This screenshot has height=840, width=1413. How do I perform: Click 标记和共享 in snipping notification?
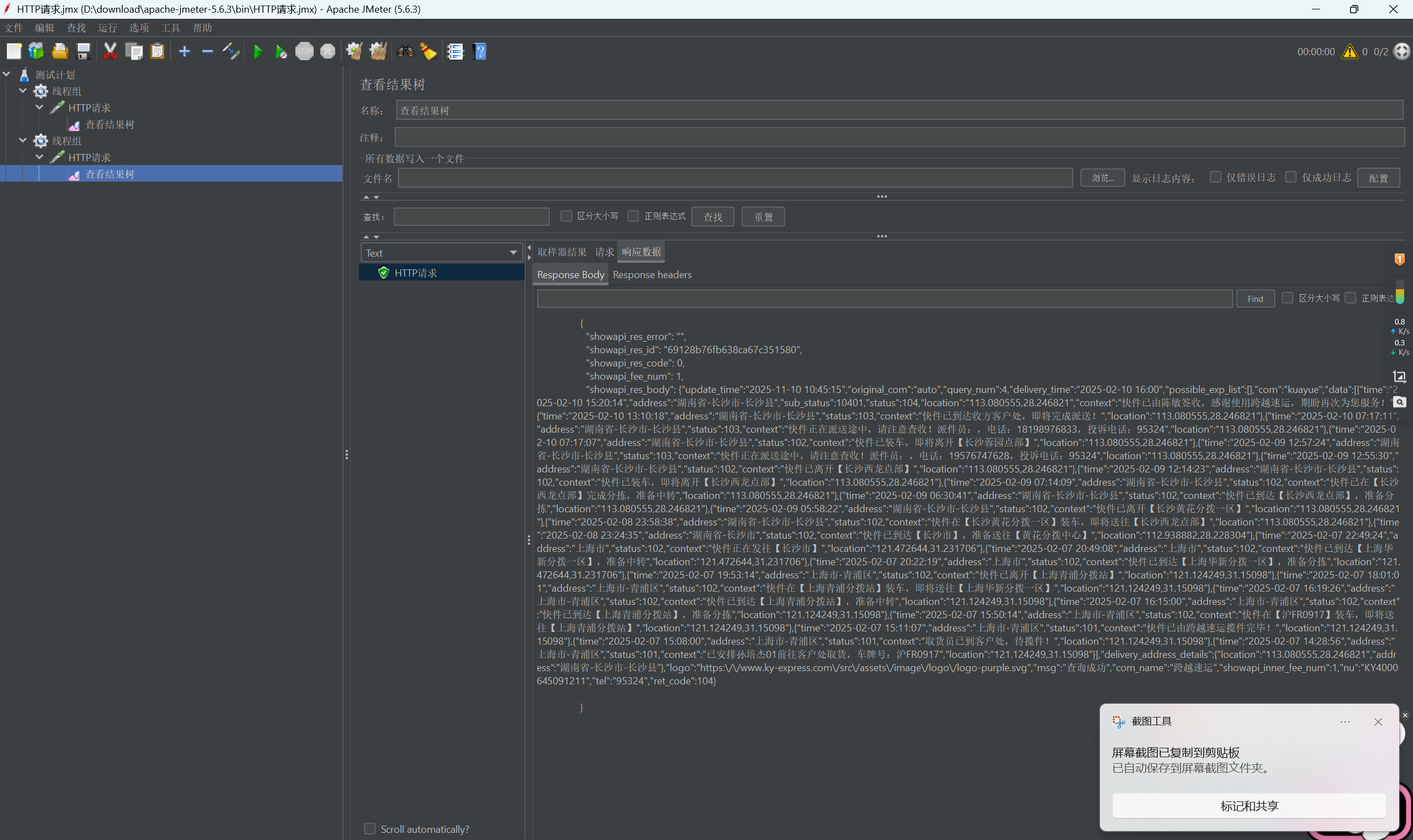coord(1249,805)
